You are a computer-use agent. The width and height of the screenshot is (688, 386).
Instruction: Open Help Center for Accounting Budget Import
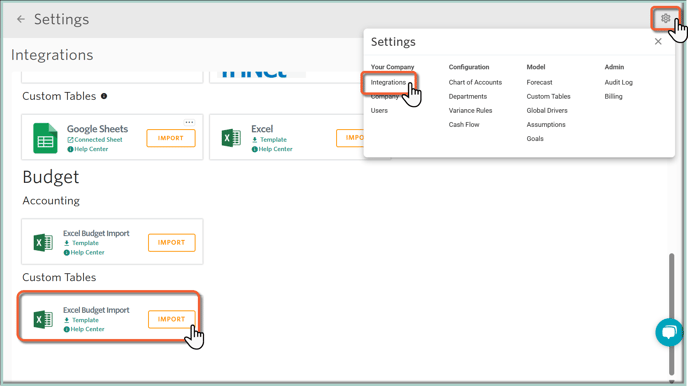click(84, 252)
